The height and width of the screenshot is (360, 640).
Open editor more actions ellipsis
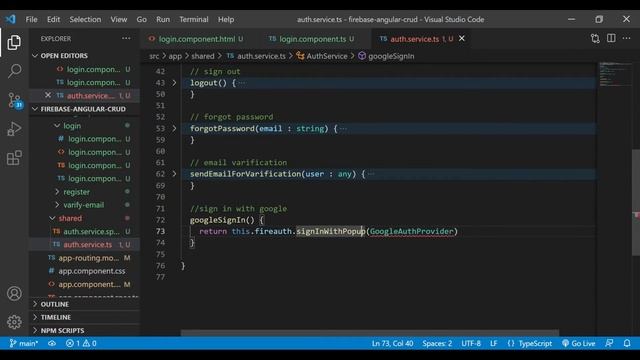point(626,38)
